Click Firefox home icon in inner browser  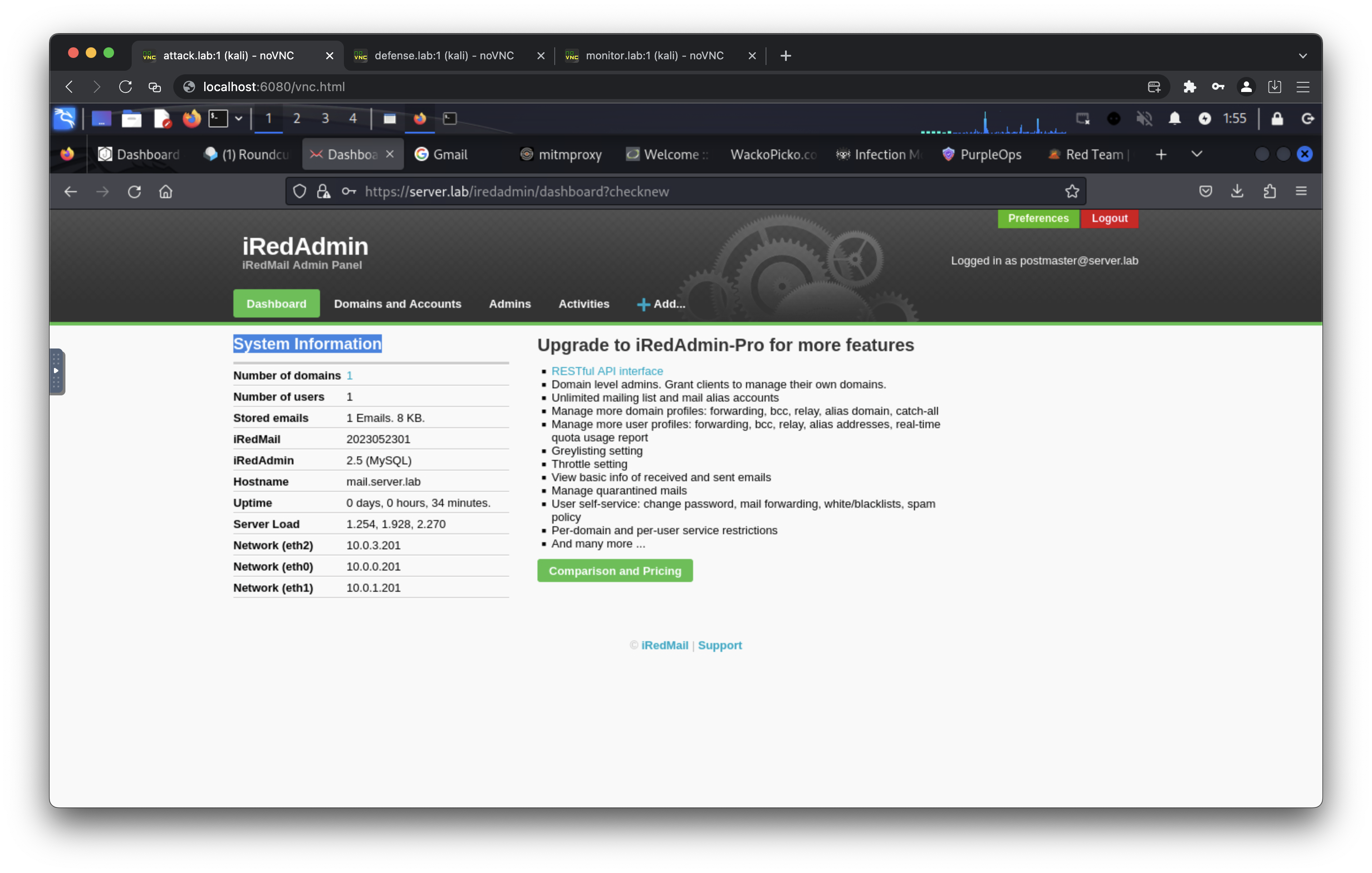click(165, 191)
